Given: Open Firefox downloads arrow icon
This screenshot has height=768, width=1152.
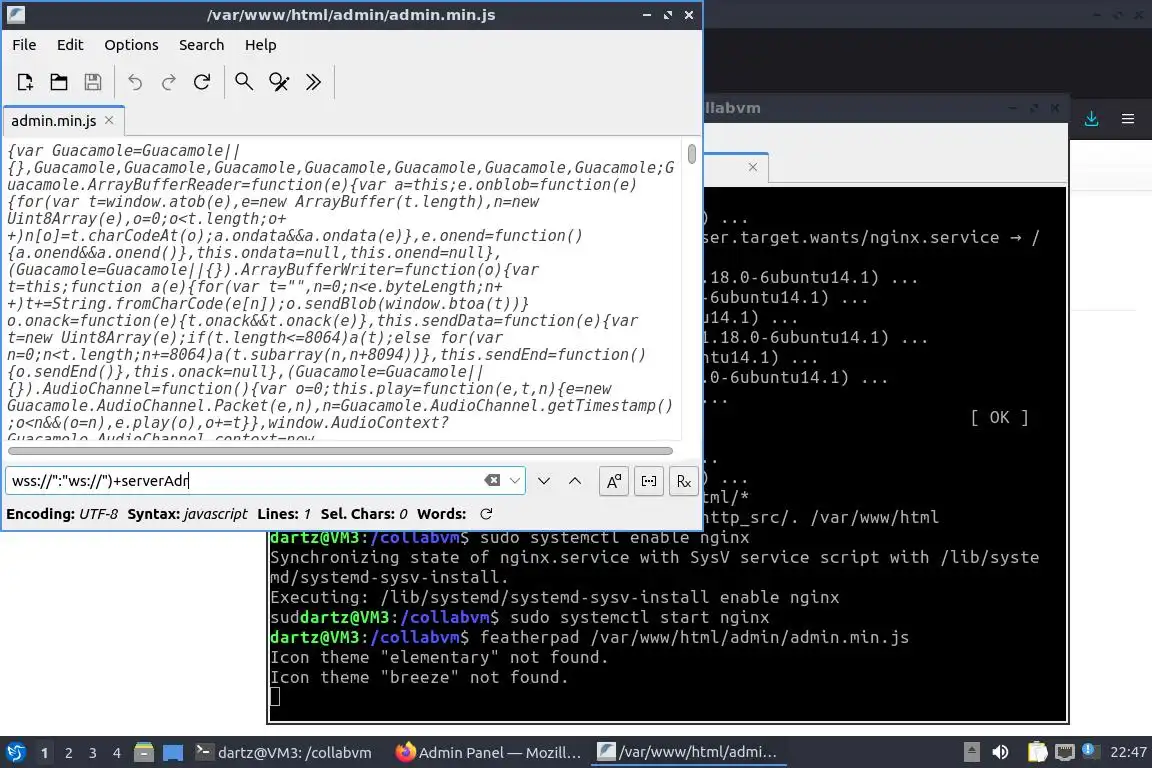Looking at the screenshot, I should (1092, 118).
